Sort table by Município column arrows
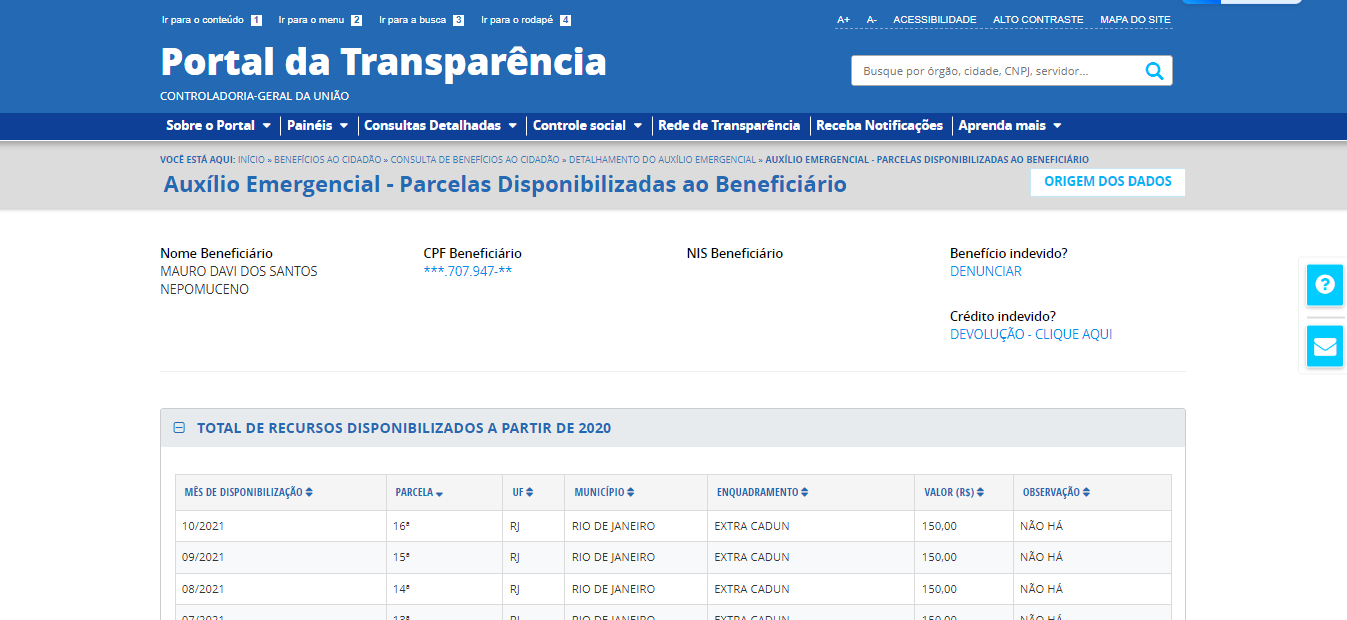 click(630, 492)
